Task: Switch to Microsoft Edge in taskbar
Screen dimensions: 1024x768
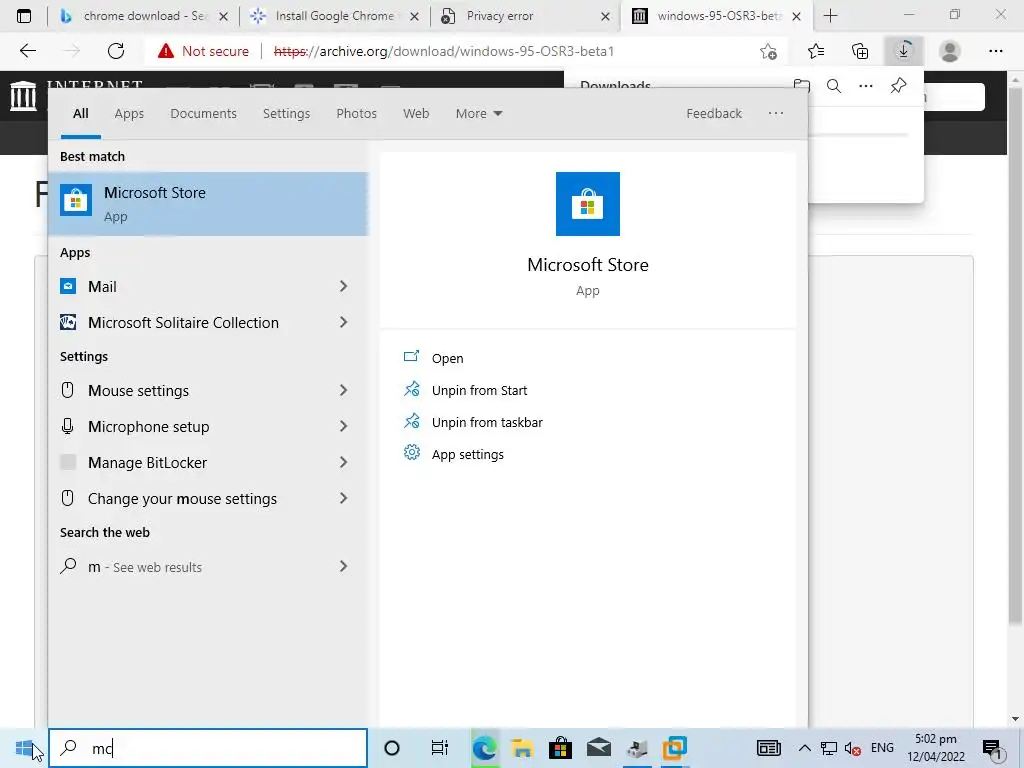Action: click(x=484, y=748)
